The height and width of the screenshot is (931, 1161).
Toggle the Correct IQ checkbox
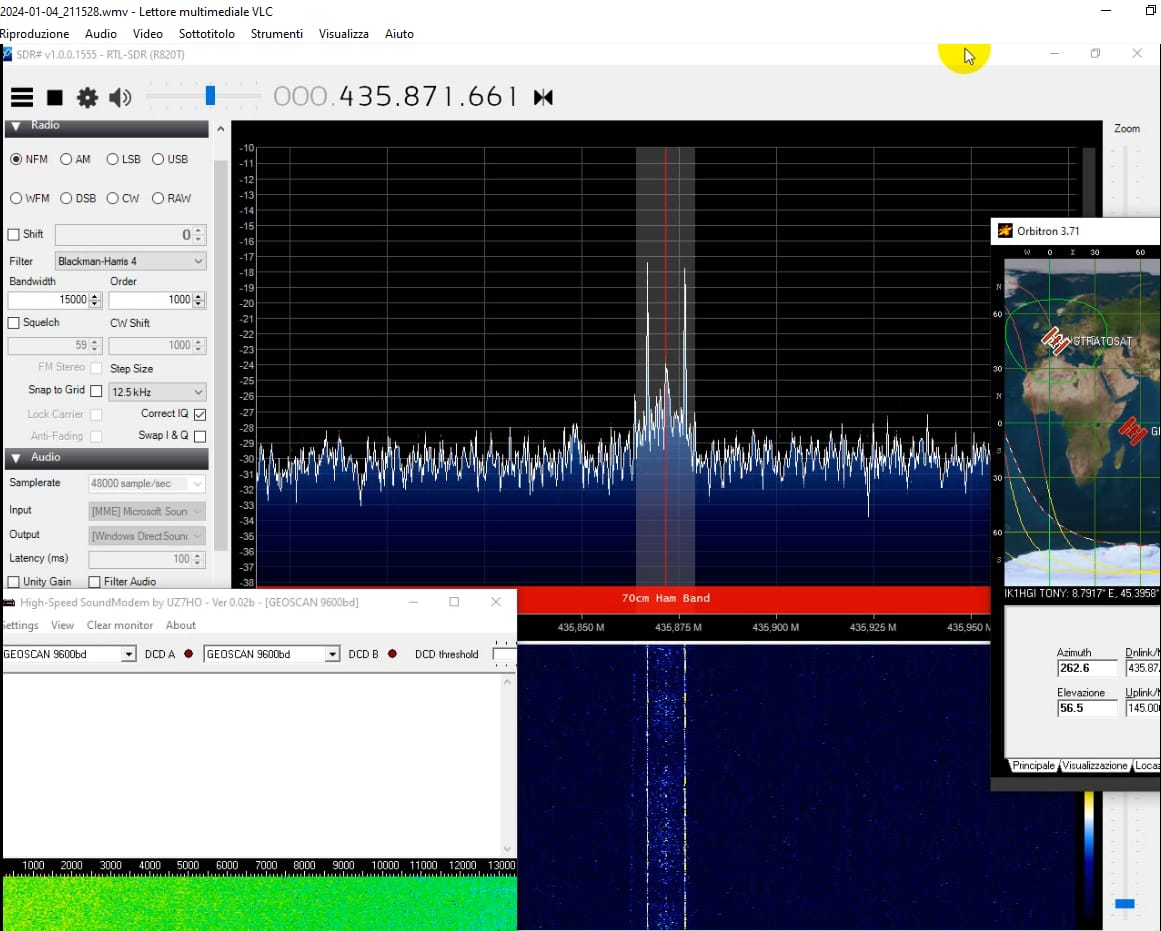200,414
